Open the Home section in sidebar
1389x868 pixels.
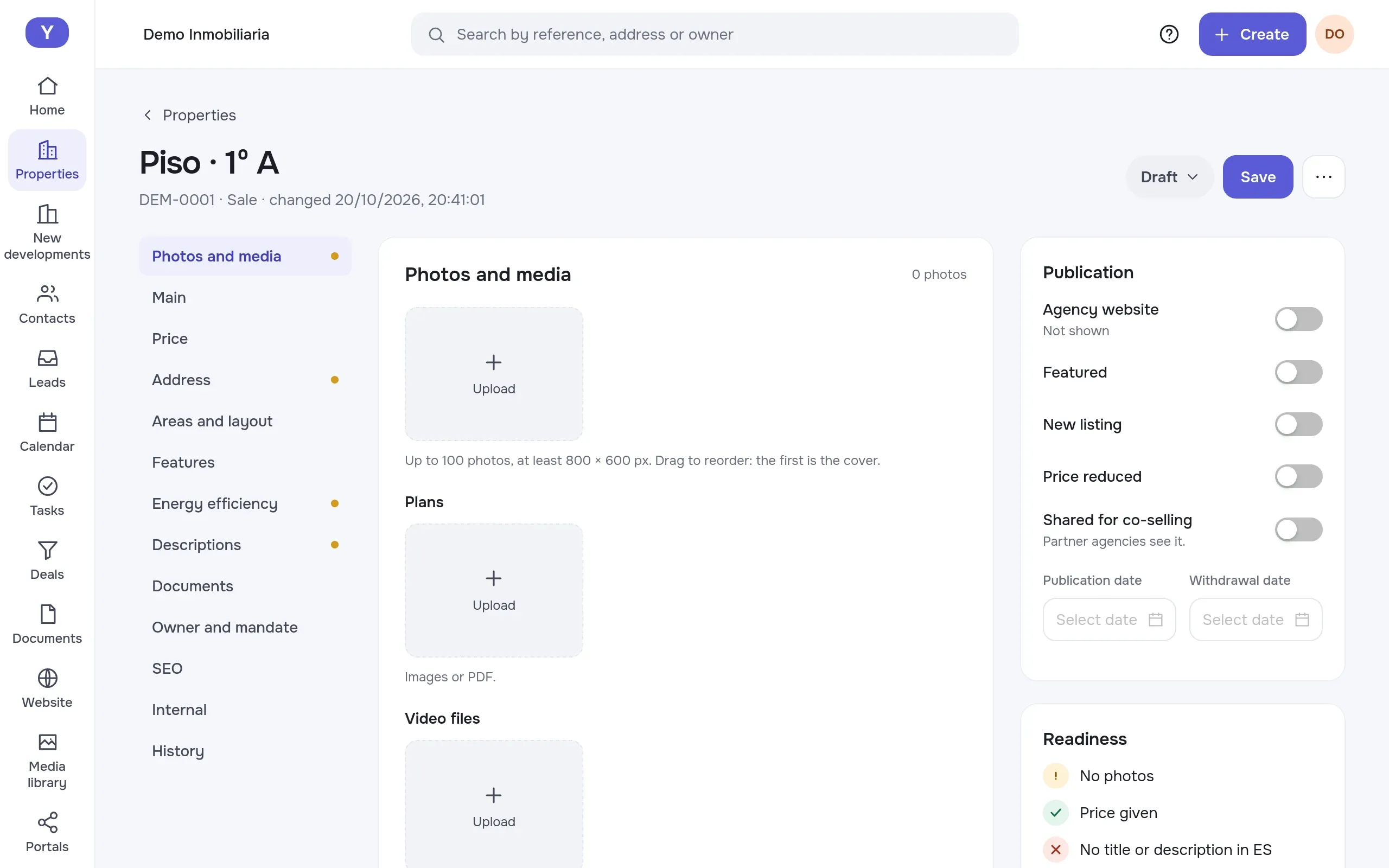pos(47,96)
